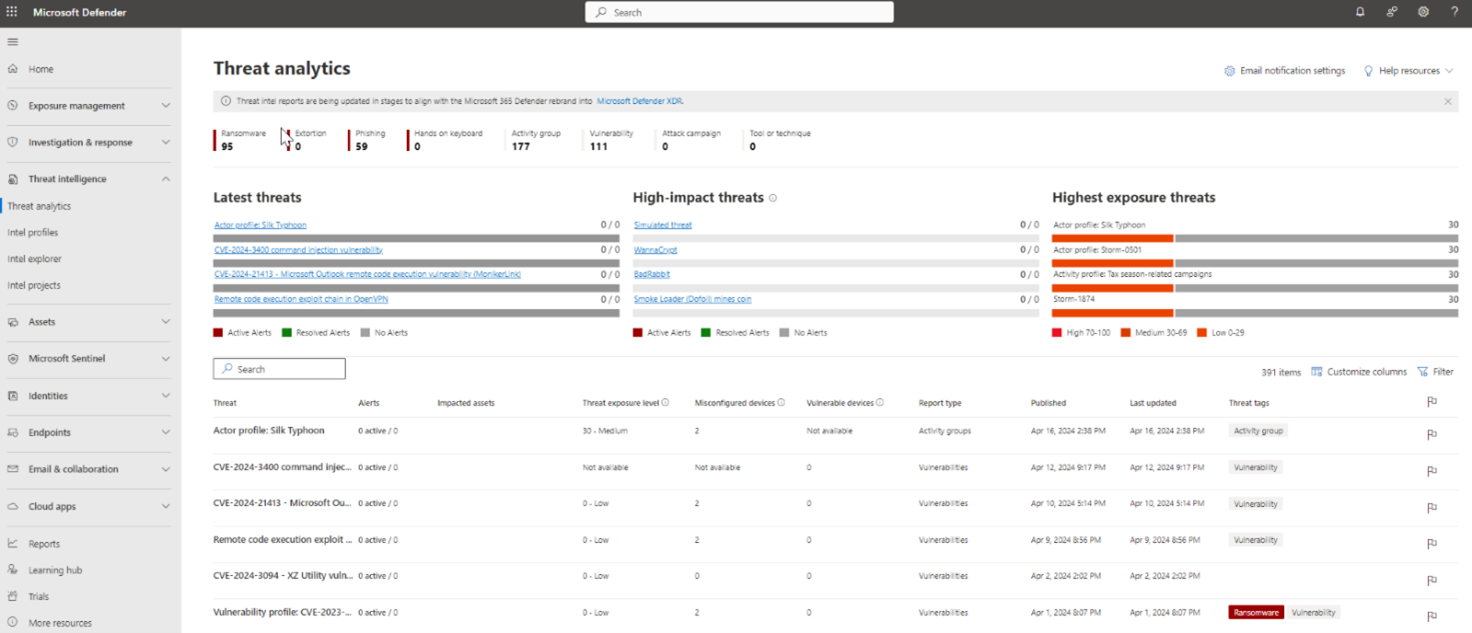This screenshot has width=1472, height=633.
Task: Click the help question mark icon
Action: point(1454,12)
